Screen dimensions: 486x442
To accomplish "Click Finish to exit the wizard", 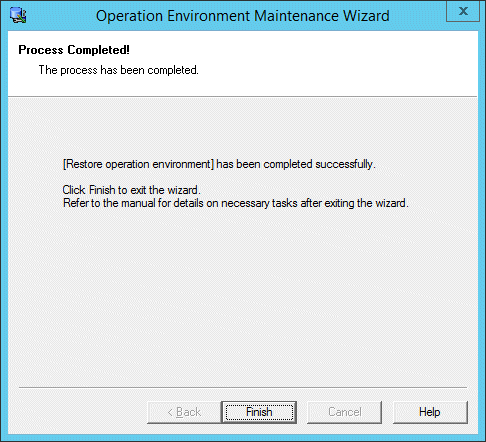I will 259,412.
